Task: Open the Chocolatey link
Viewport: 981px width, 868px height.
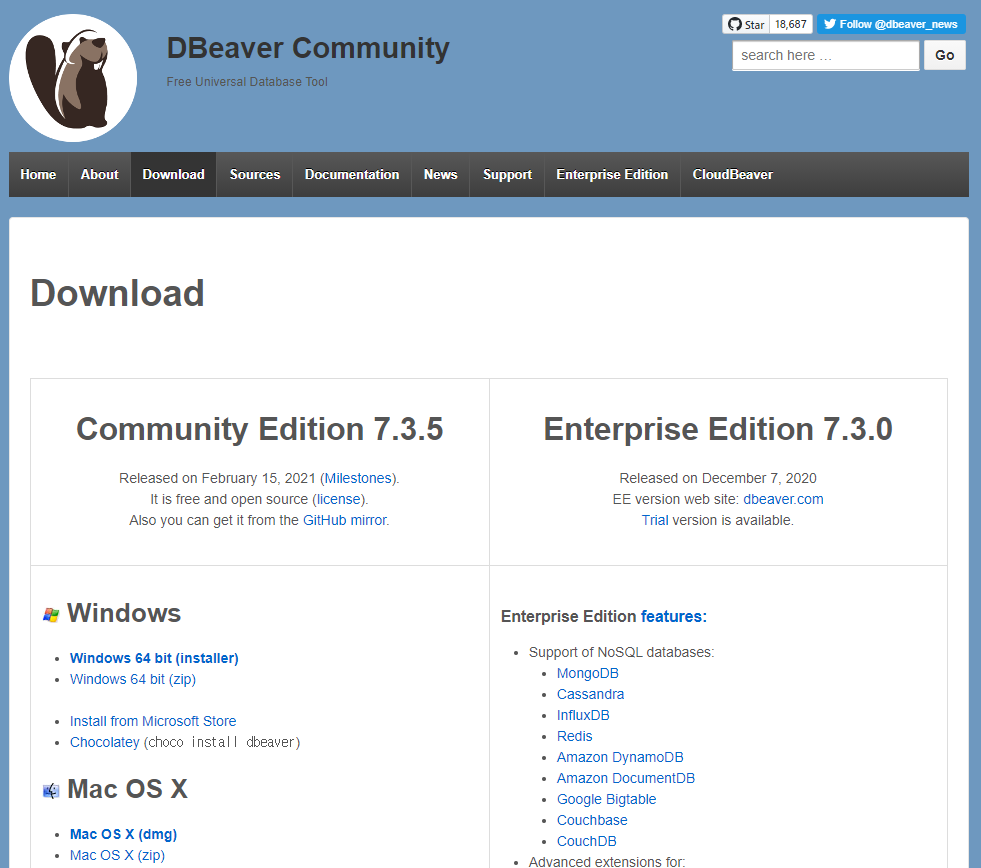Action: point(104,742)
